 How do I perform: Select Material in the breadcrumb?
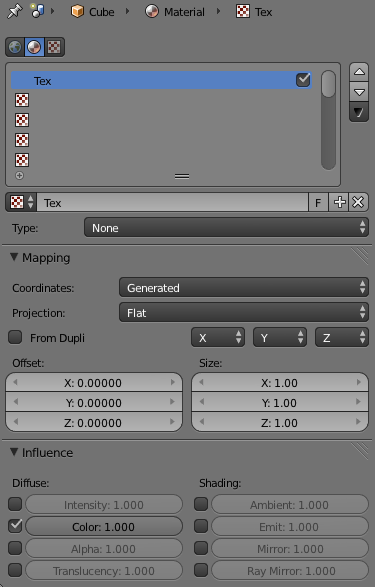(x=175, y=12)
